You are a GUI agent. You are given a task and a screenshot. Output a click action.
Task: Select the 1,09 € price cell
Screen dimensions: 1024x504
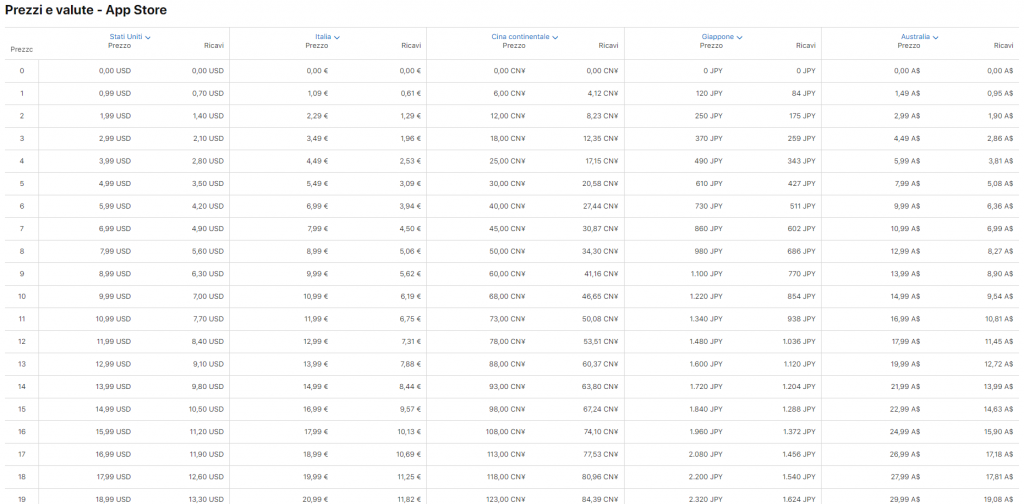pos(317,93)
